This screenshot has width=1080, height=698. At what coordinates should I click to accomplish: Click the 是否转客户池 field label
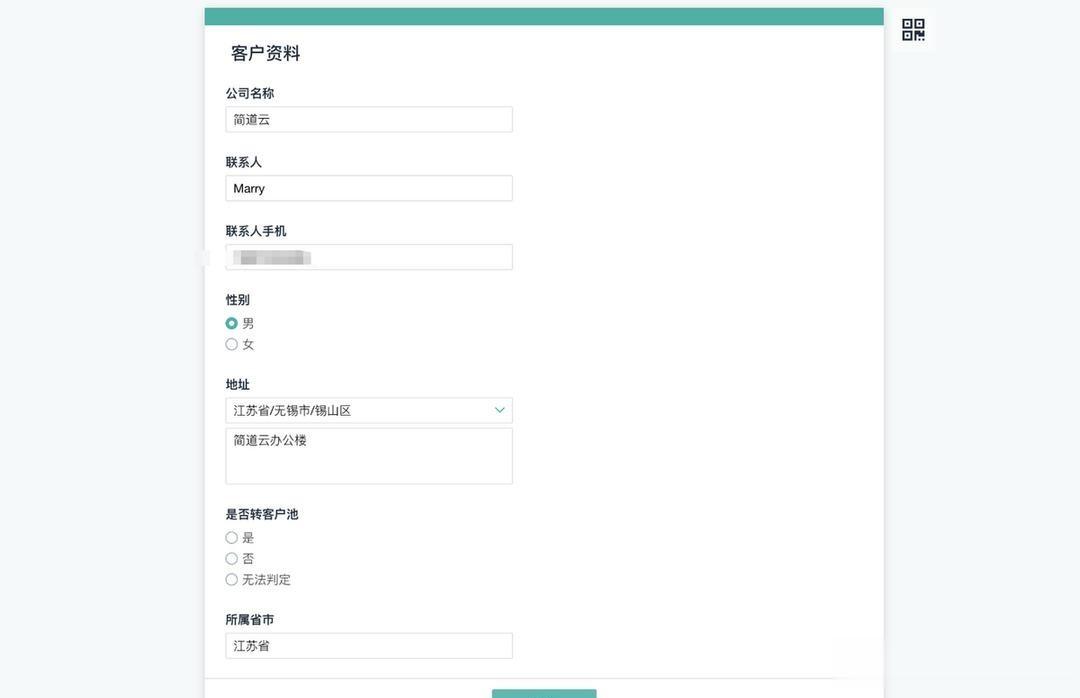coord(262,515)
